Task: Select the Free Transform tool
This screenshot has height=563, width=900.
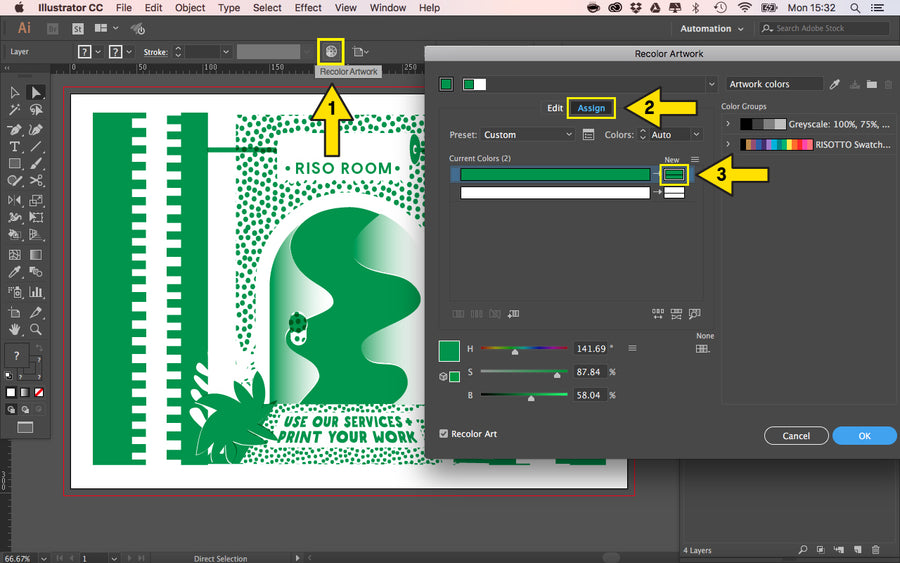Action: (36, 218)
